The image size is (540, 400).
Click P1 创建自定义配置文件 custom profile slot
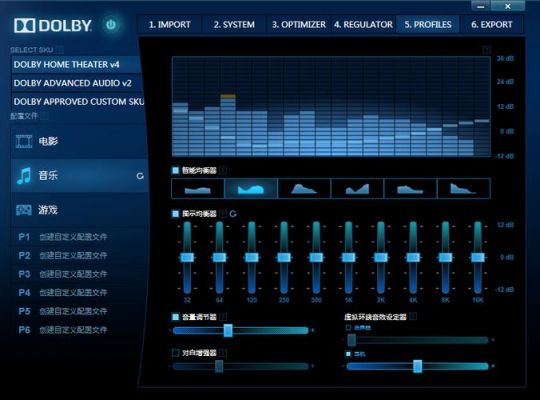pos(63,237)
